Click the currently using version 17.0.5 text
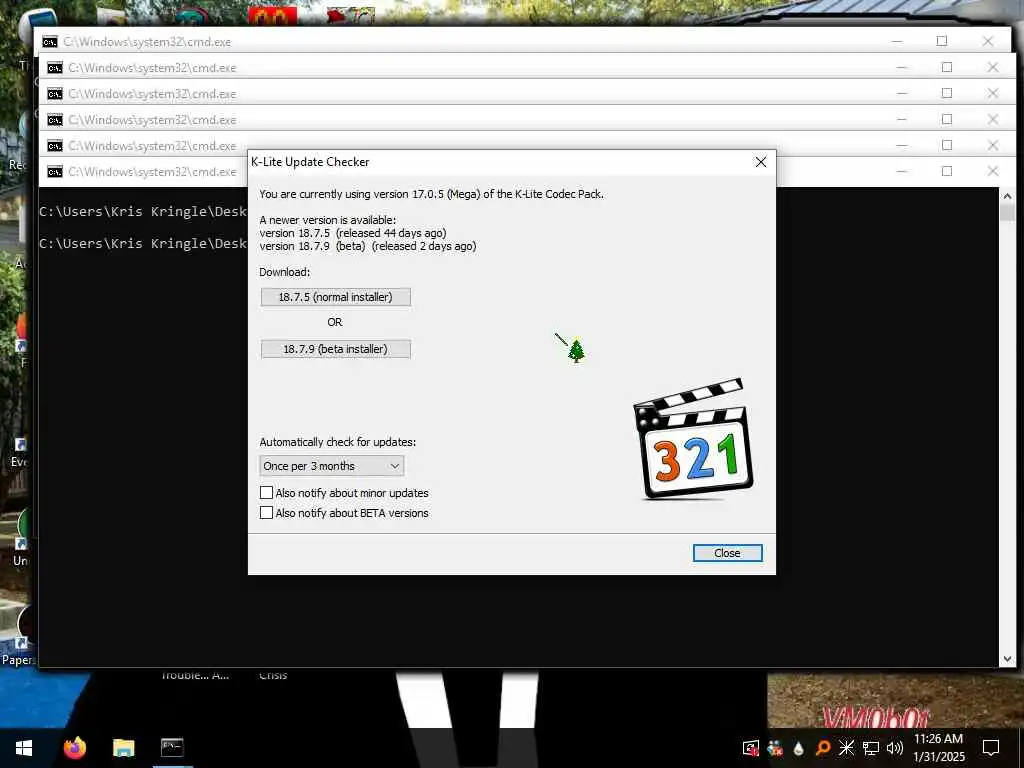The image size is (1024, 768). [x=432, y=194]
